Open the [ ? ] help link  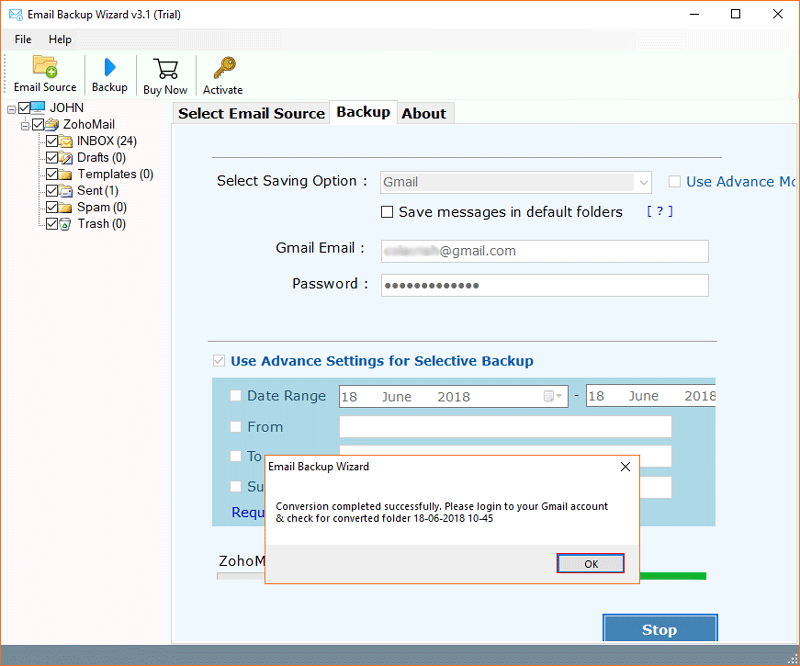coord(660,211)
